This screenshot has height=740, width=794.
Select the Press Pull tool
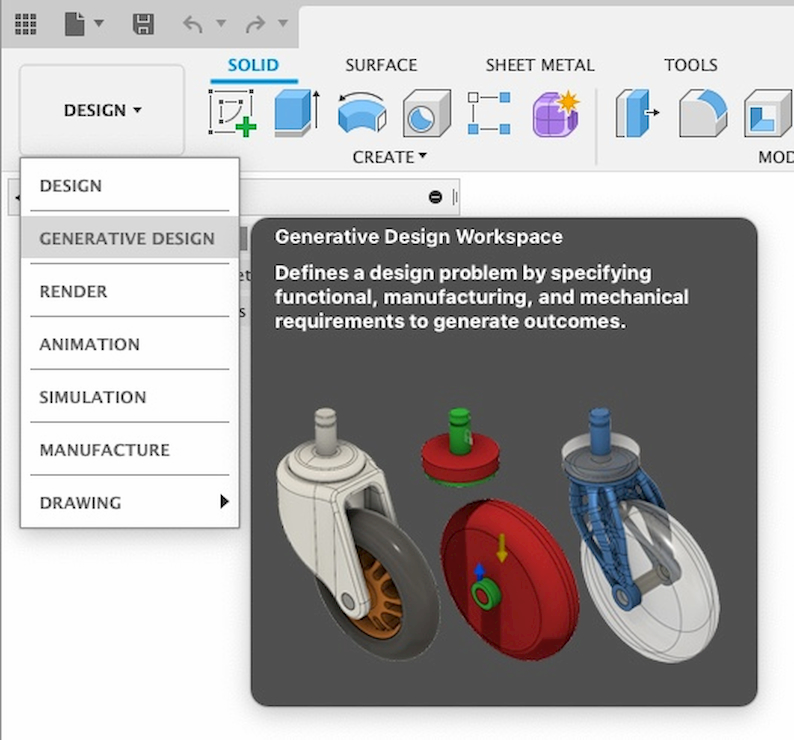point(637,113)
